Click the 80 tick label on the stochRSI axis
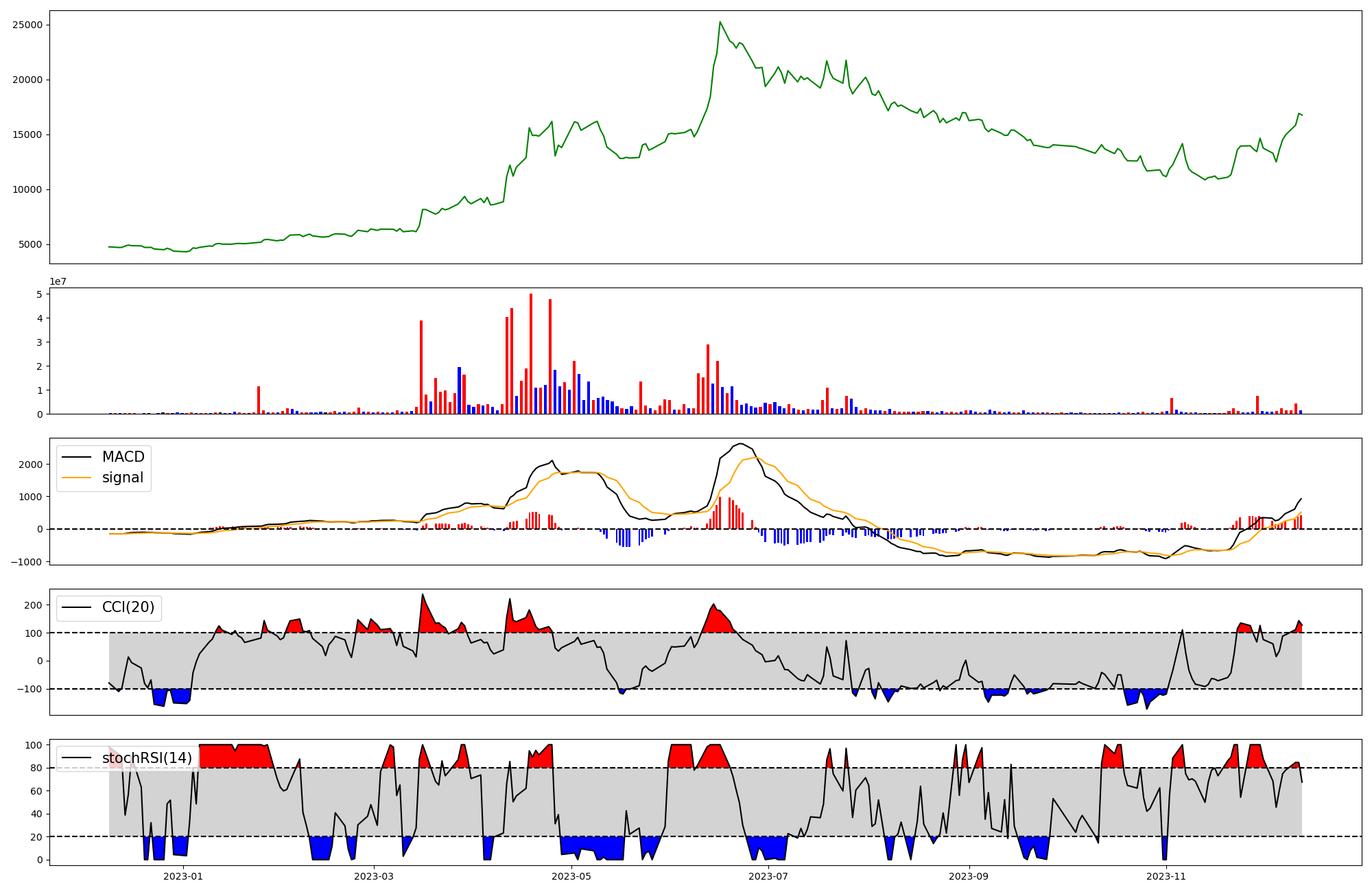 36,768
